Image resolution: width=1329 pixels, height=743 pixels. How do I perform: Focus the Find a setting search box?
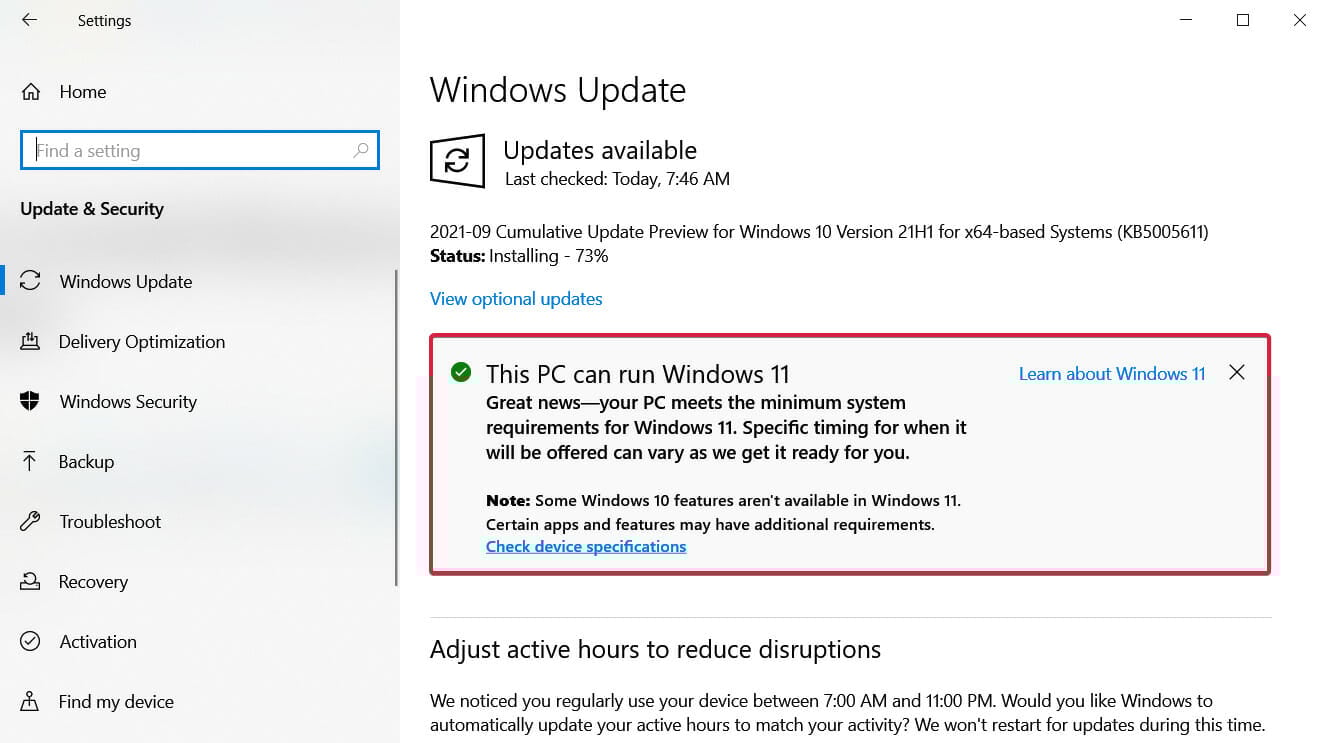[200, 150]
